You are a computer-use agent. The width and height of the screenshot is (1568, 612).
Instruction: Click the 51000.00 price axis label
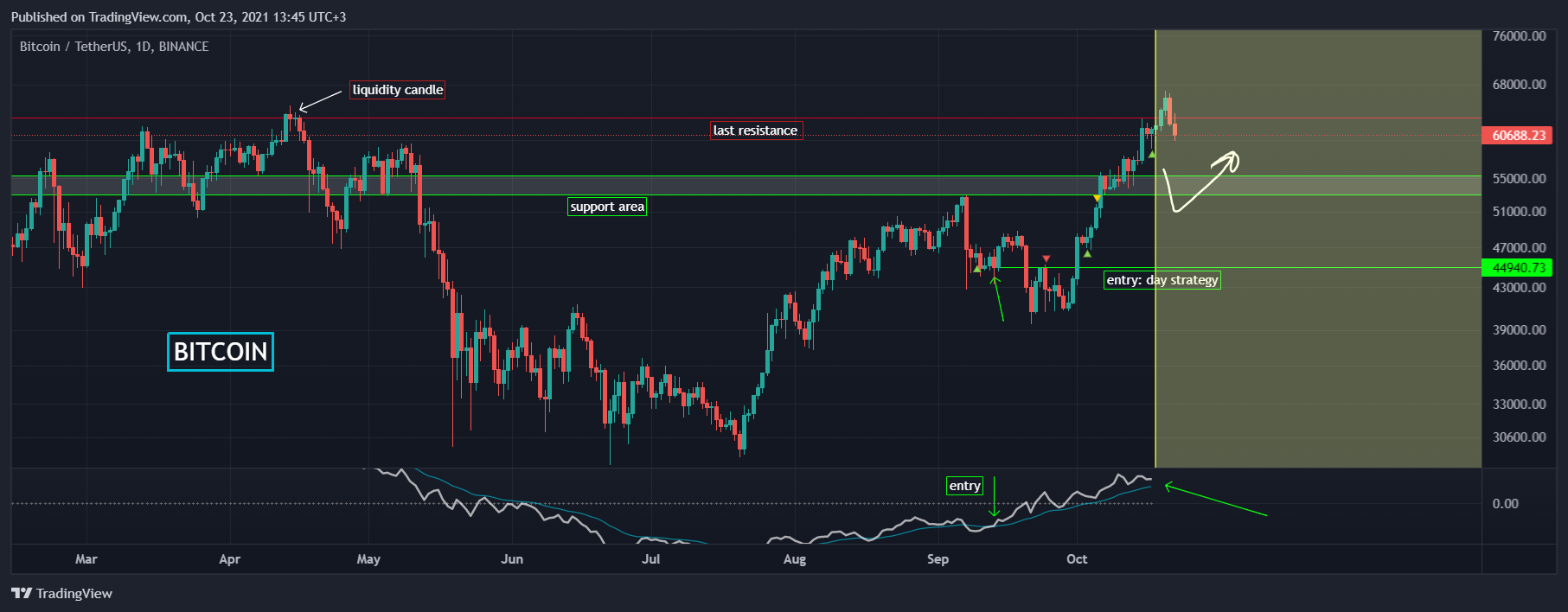[x=1520, y=212]
